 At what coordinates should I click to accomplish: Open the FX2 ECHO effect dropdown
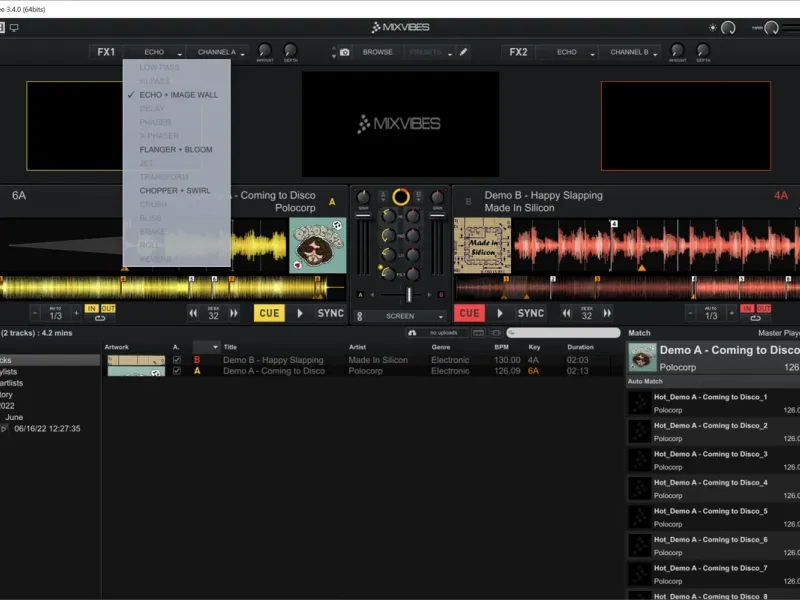coord(567,52)
